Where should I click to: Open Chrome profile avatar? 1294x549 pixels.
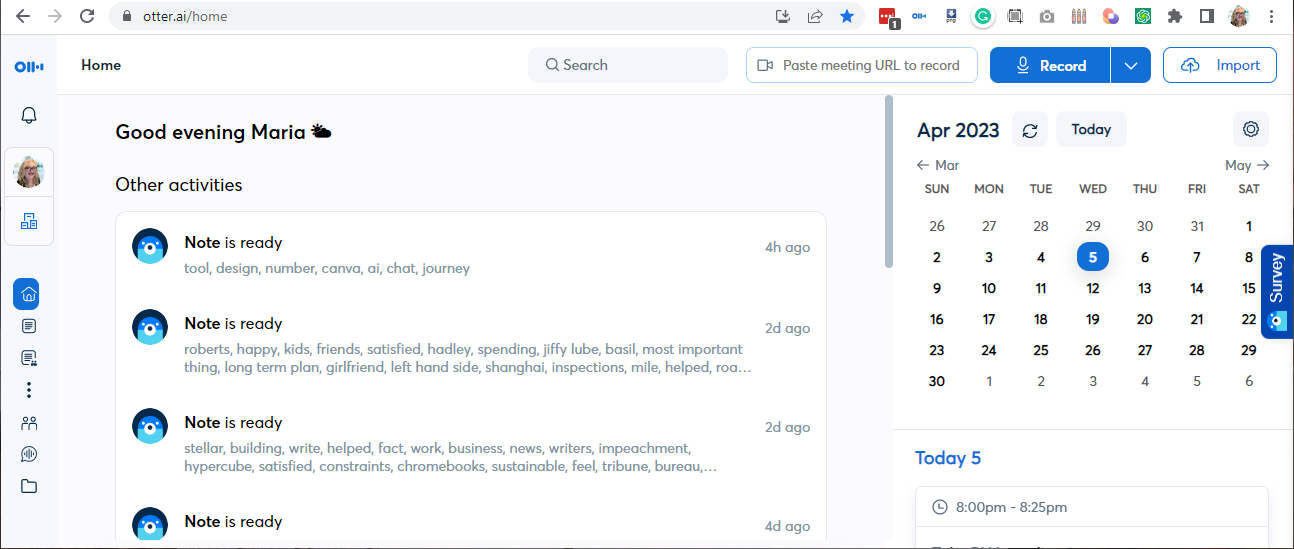point(1239,16)
